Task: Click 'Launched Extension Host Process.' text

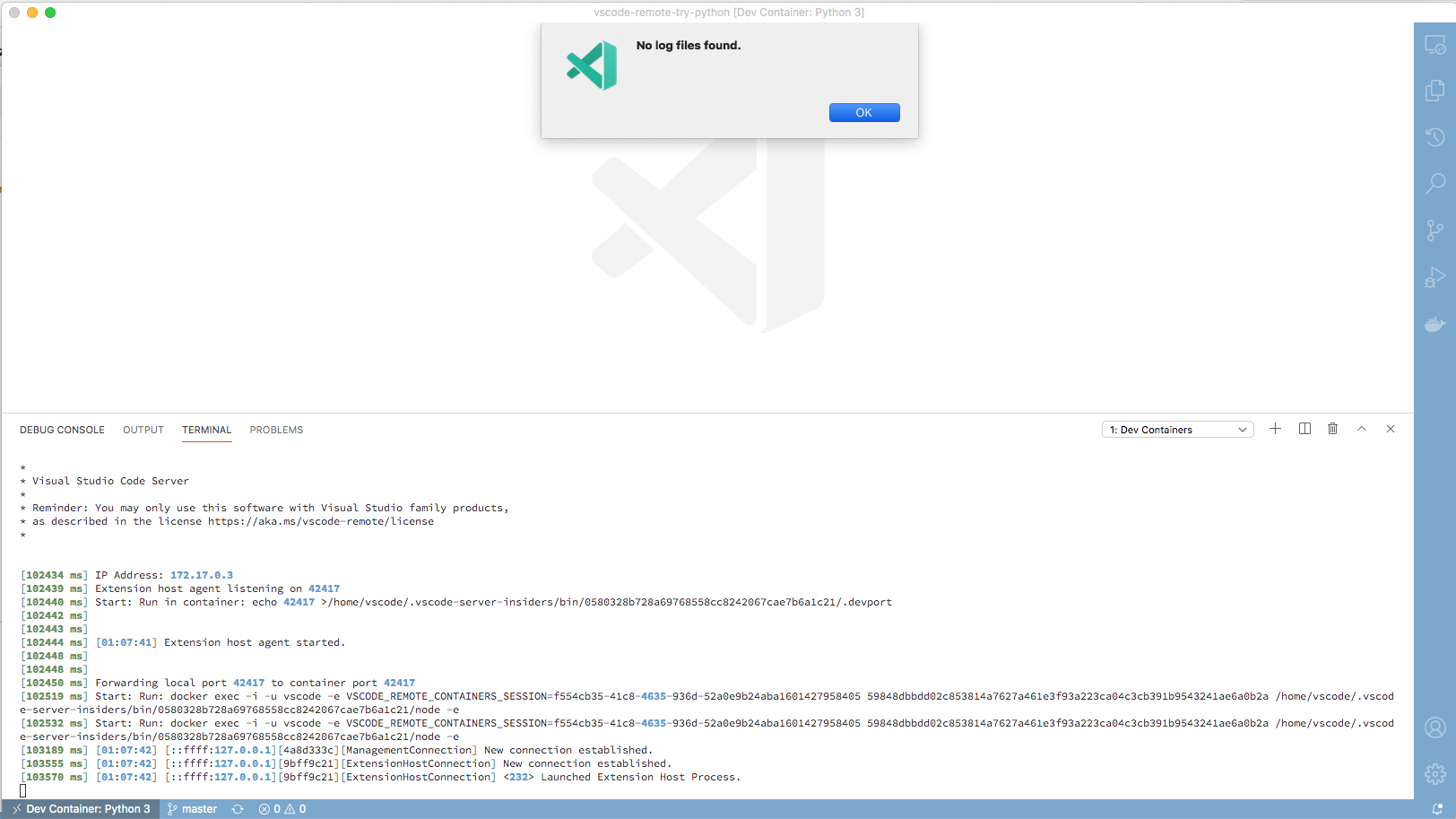Action: pos(641,777)
